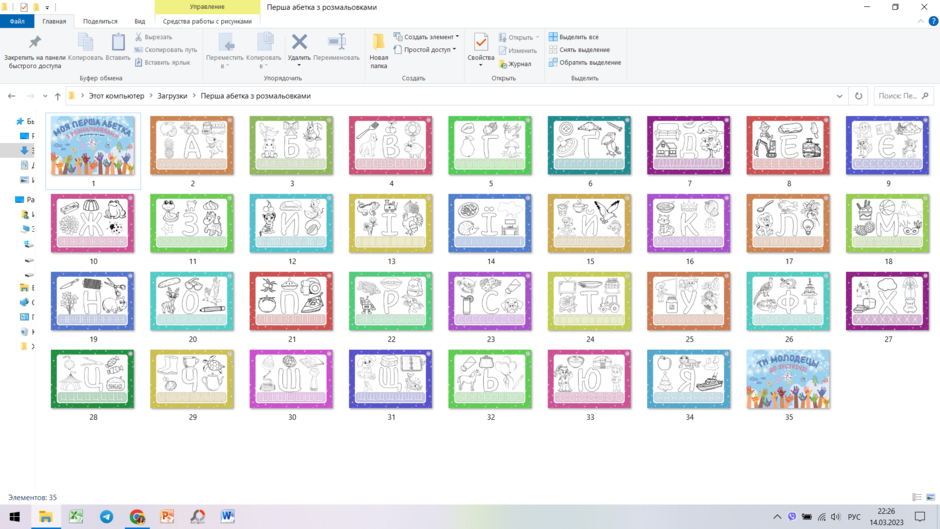Click РУС language indicator in tray

(854, 516)
